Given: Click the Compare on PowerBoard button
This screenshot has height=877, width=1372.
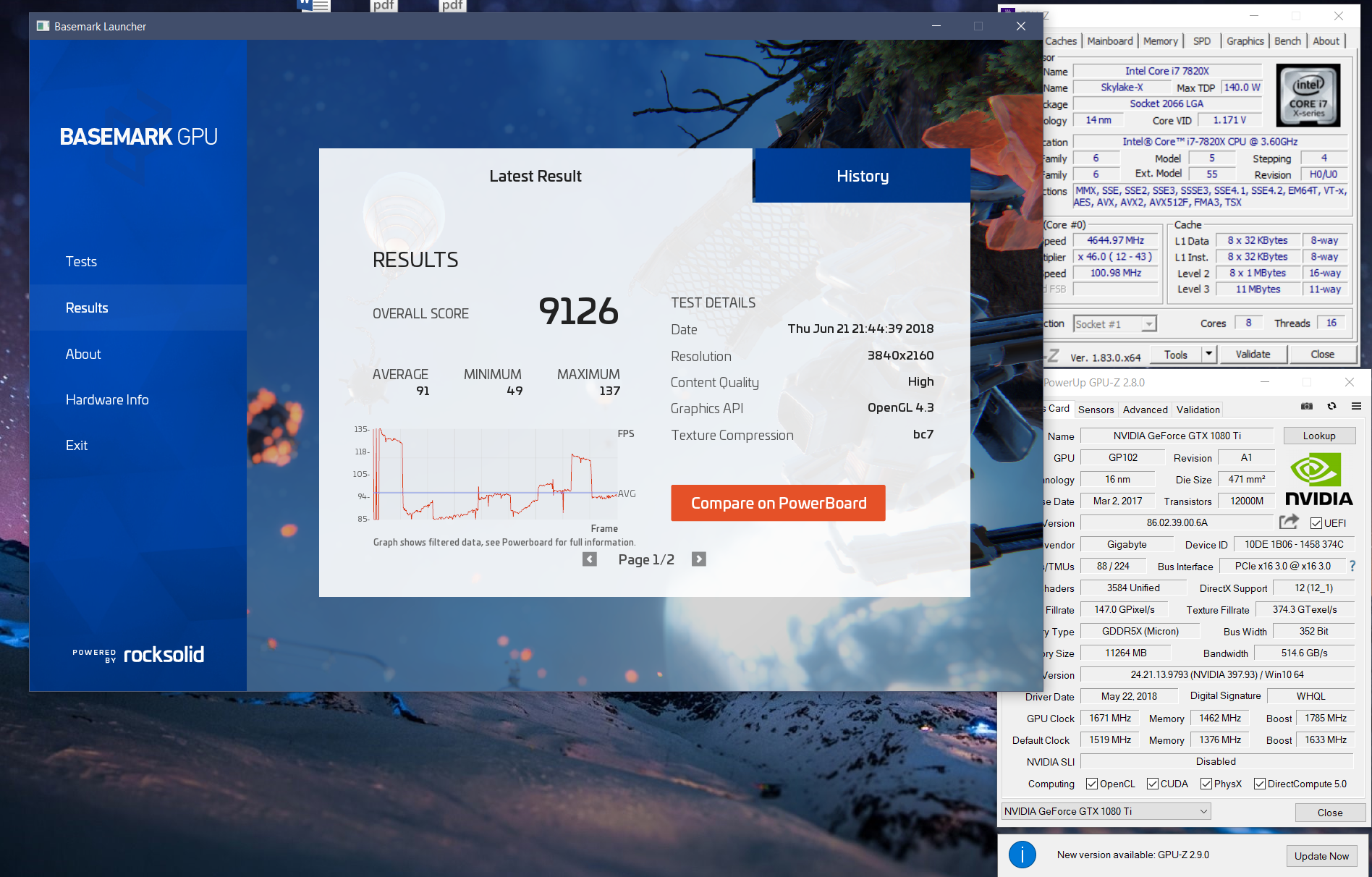Looking at the screenshot, I should (778, 503).
